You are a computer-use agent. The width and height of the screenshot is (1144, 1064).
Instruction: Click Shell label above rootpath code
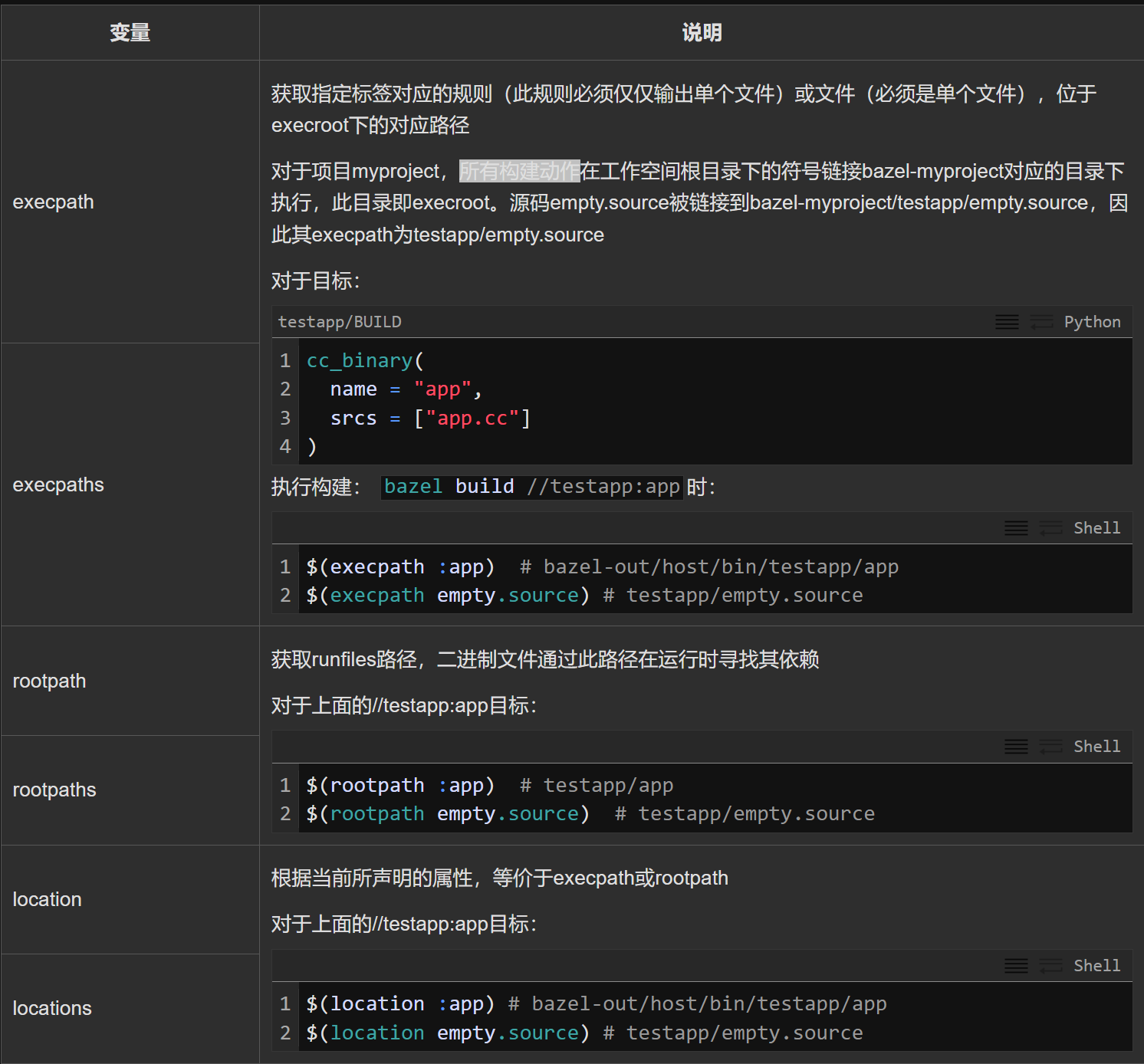[x=1096, y=747]
